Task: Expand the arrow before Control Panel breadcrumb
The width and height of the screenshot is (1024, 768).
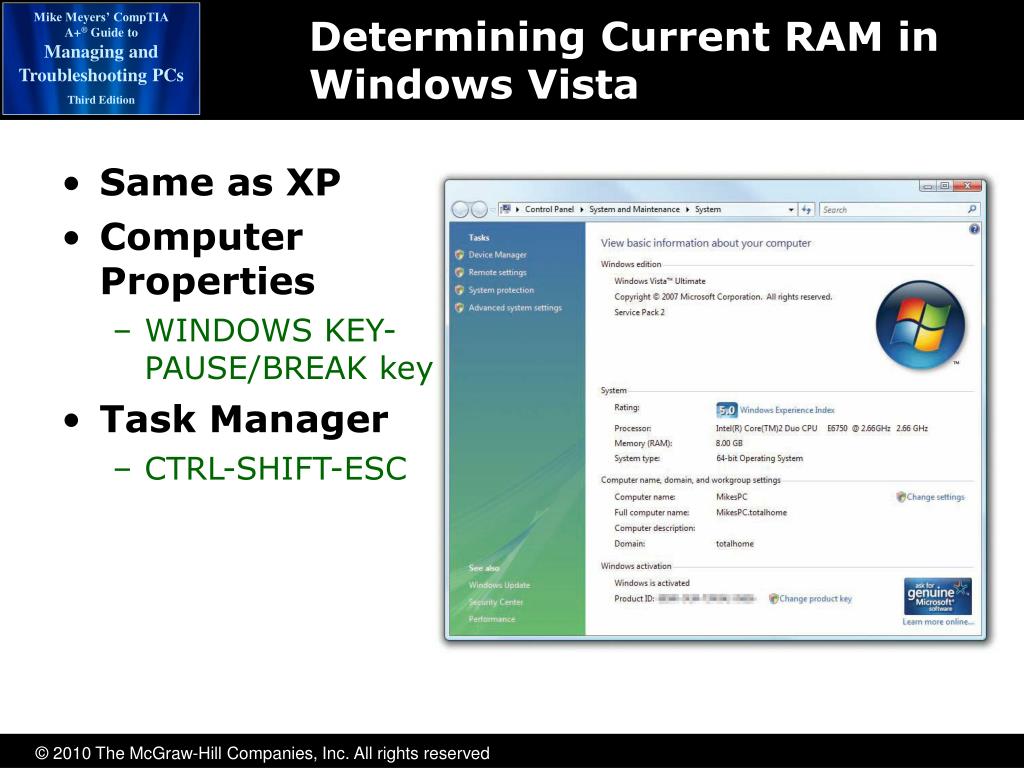Action: [x=517, y=210]
